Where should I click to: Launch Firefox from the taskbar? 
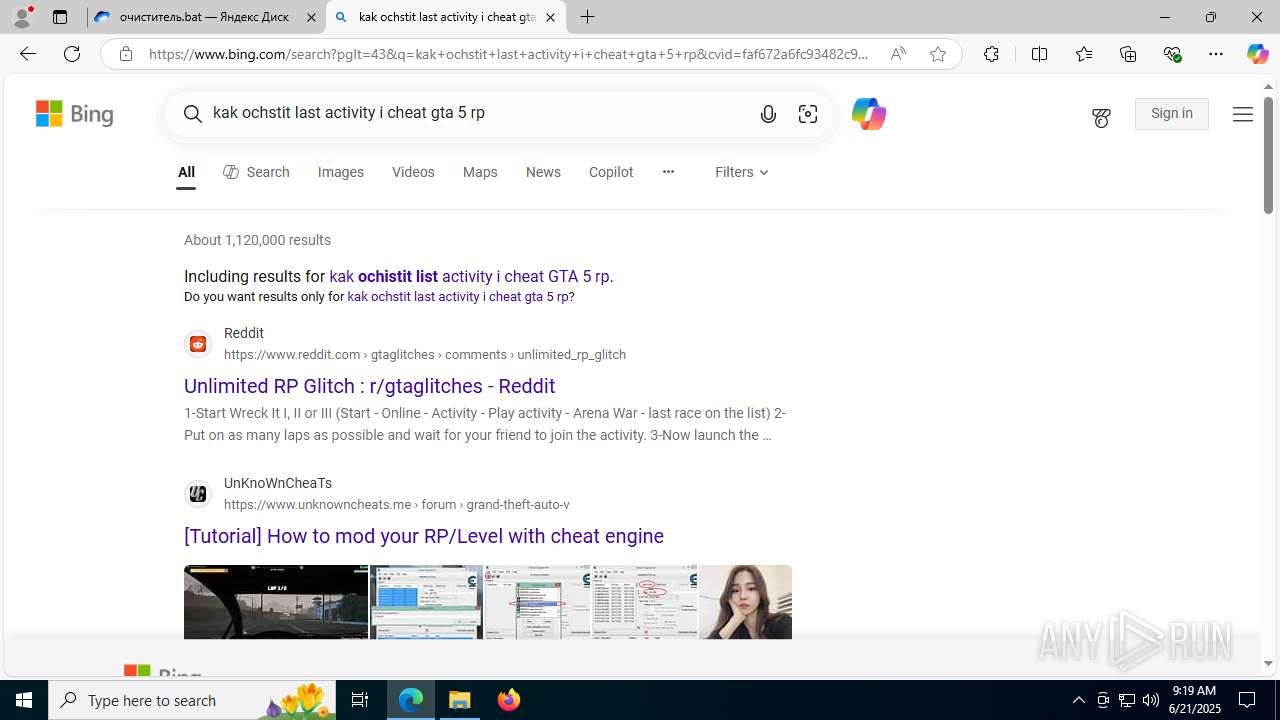coord(509,700)
